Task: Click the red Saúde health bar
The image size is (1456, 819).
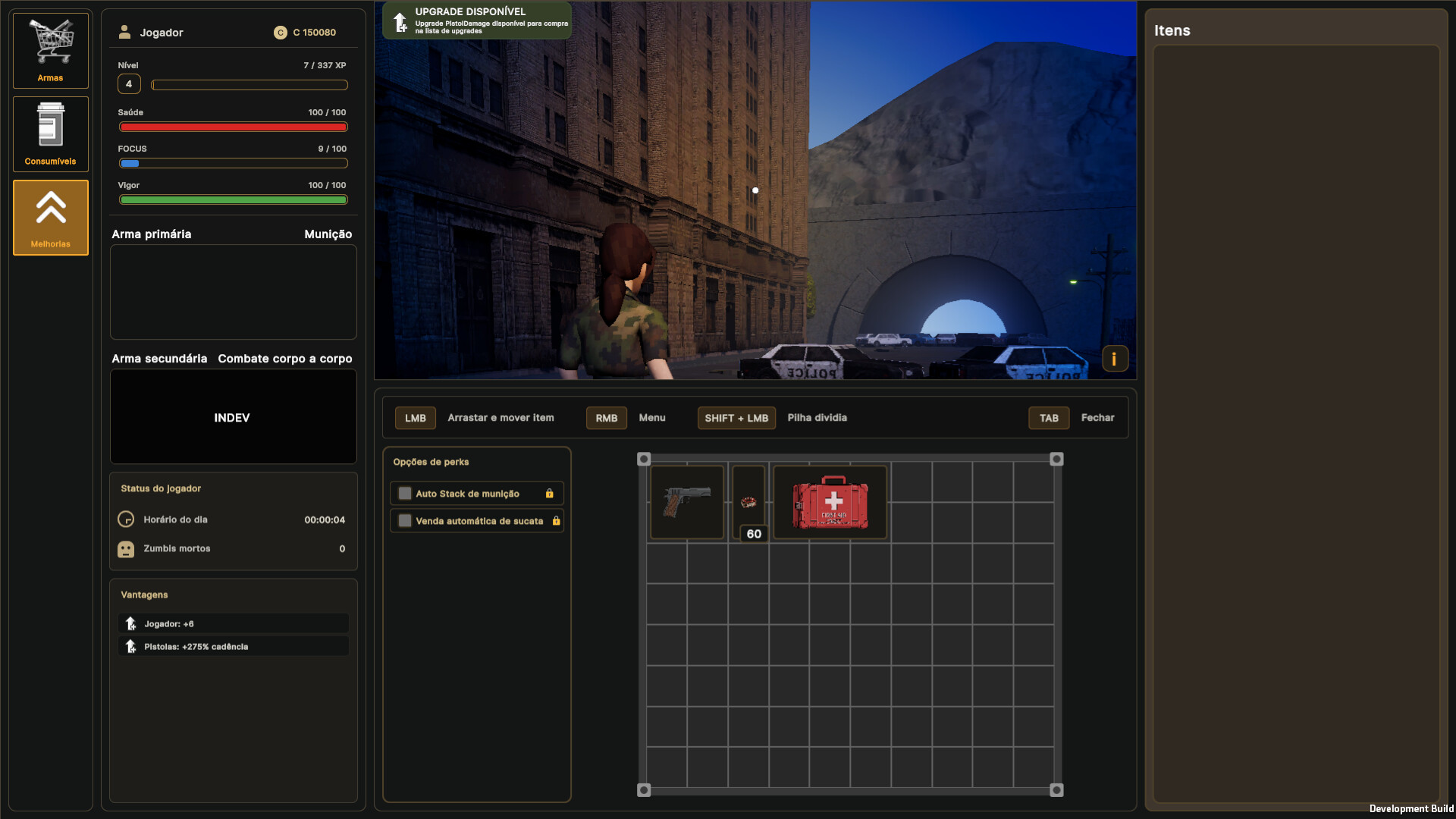Action: pyautogui.click(x=234, y=127)
